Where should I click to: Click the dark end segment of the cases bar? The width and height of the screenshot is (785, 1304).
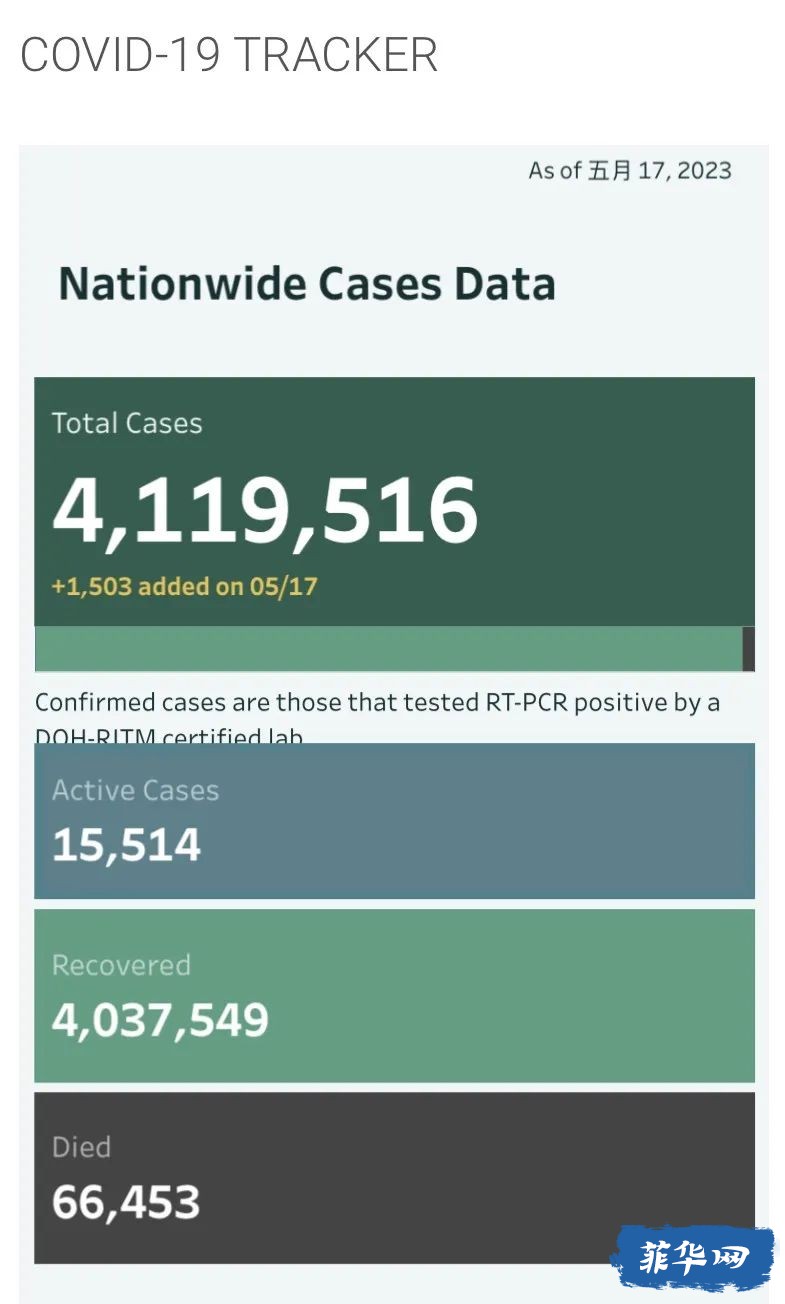[749, 649]
